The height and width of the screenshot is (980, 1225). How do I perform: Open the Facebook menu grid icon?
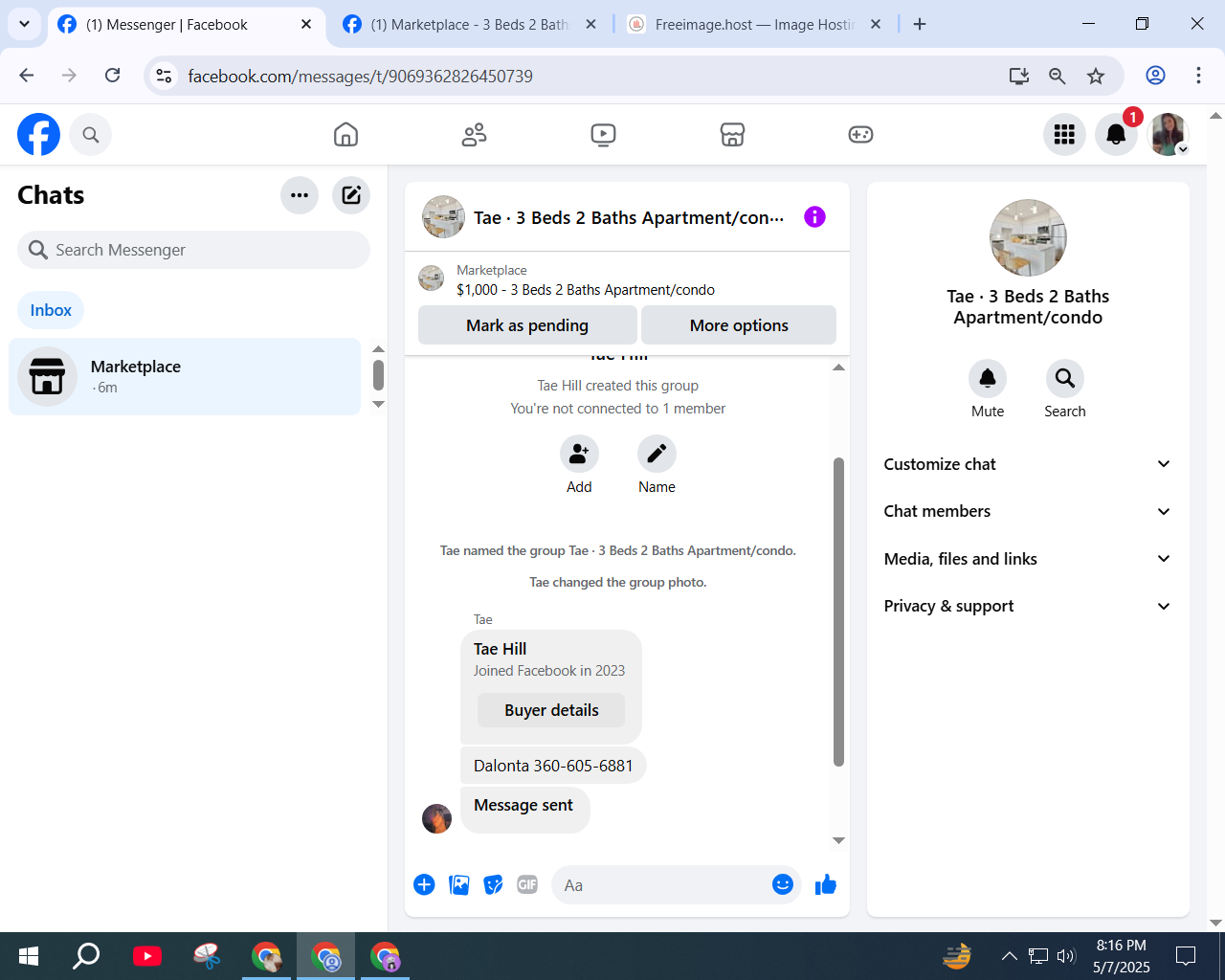coord(1064,135)
